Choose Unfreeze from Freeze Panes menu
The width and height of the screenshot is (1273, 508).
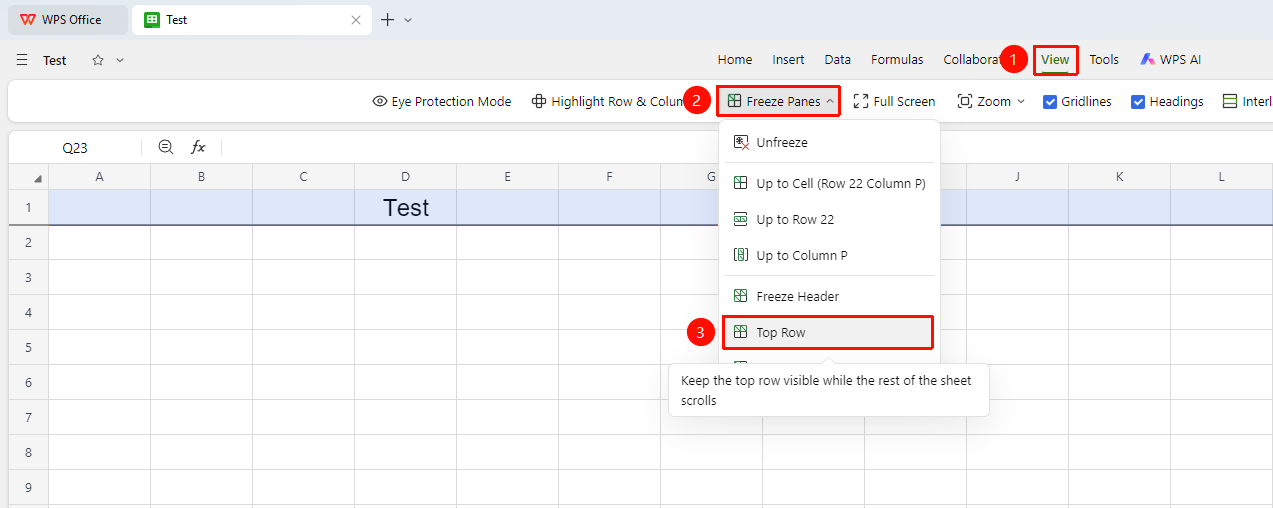pos(829,143)
